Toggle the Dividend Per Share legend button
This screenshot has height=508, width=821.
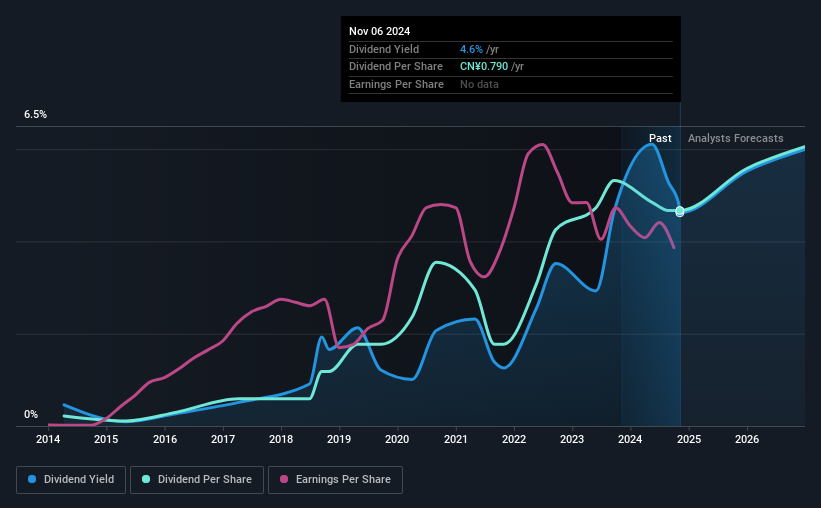(x=197, y=480)
